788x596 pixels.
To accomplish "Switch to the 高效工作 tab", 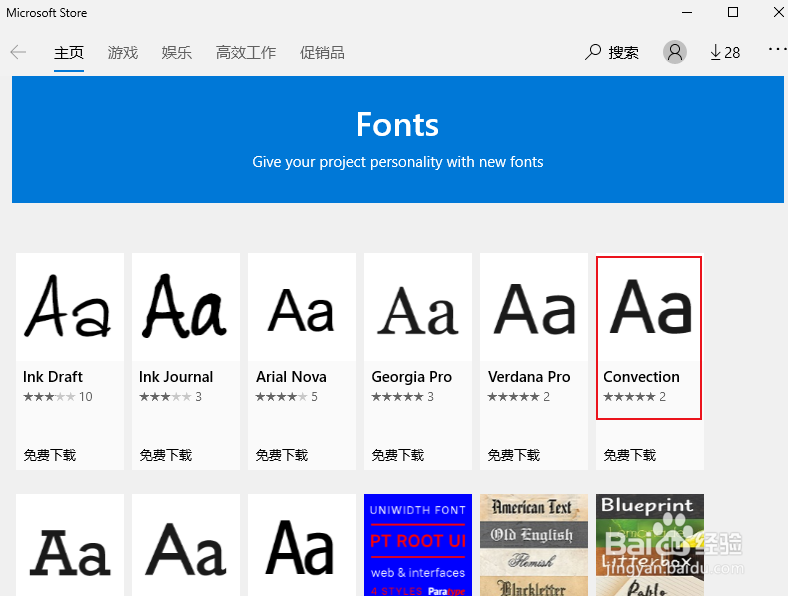I will [246, 53].
